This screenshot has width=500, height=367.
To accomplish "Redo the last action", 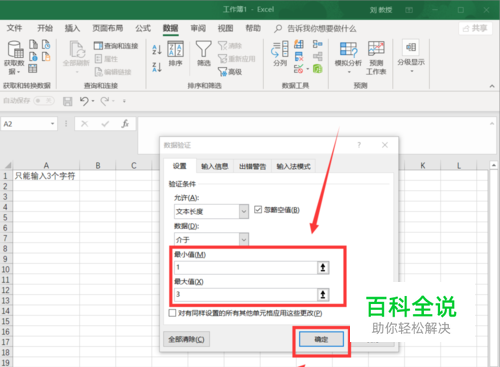I will point(105,101).
